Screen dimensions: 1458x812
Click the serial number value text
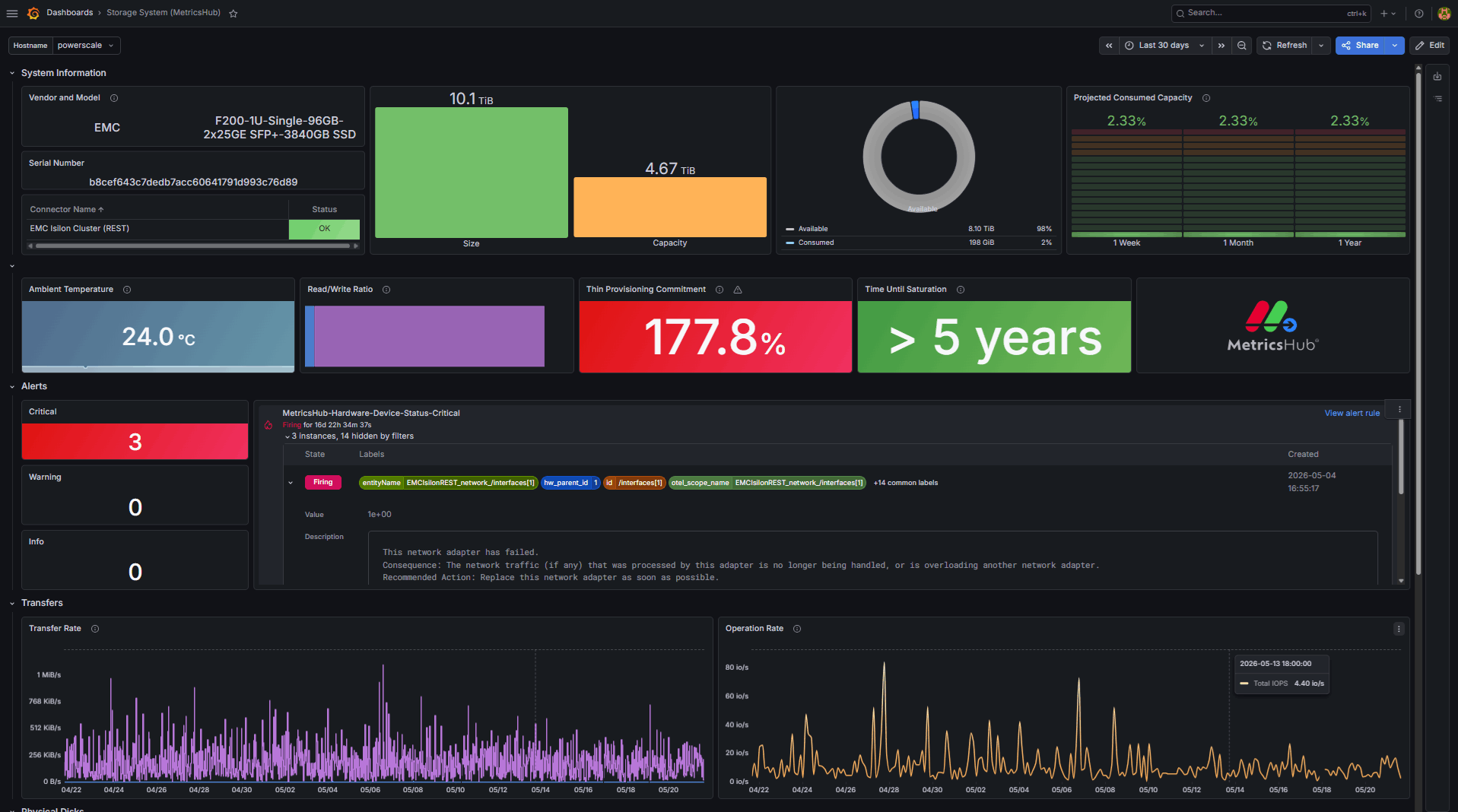(x=193, y=182)
